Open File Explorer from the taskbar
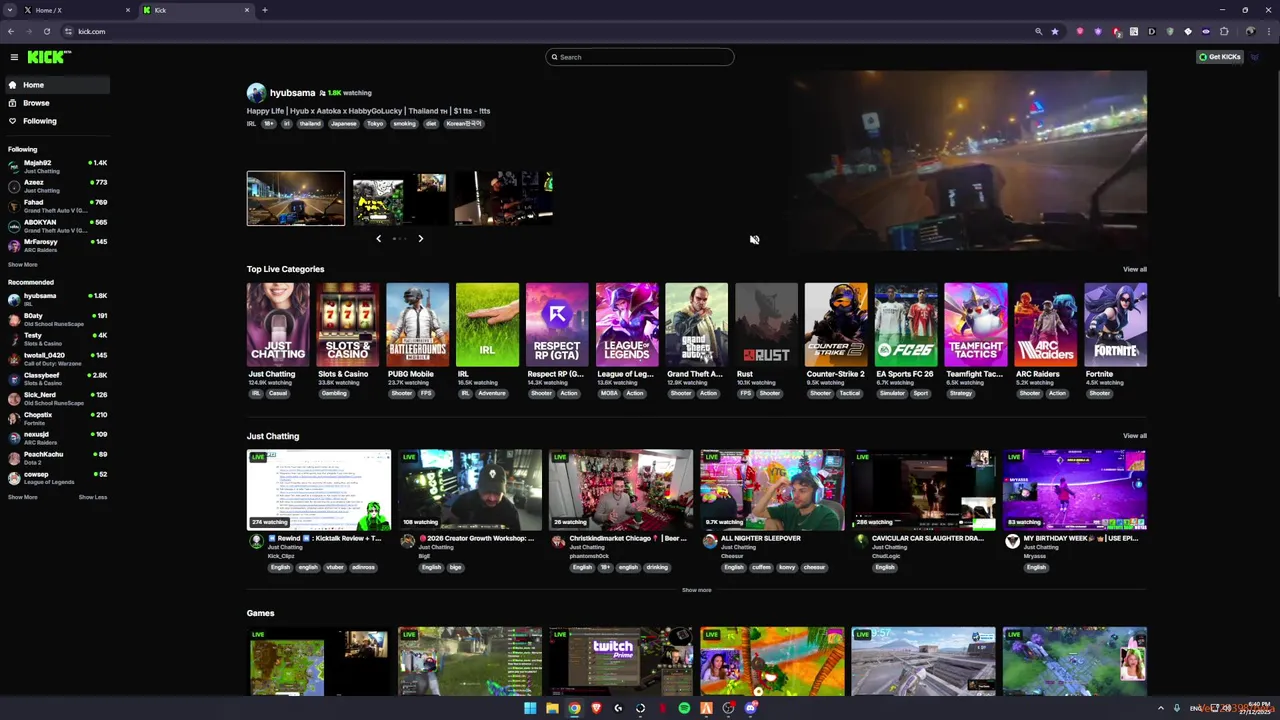The width and height of the screenshot is (1280, 720). (552, 708)
